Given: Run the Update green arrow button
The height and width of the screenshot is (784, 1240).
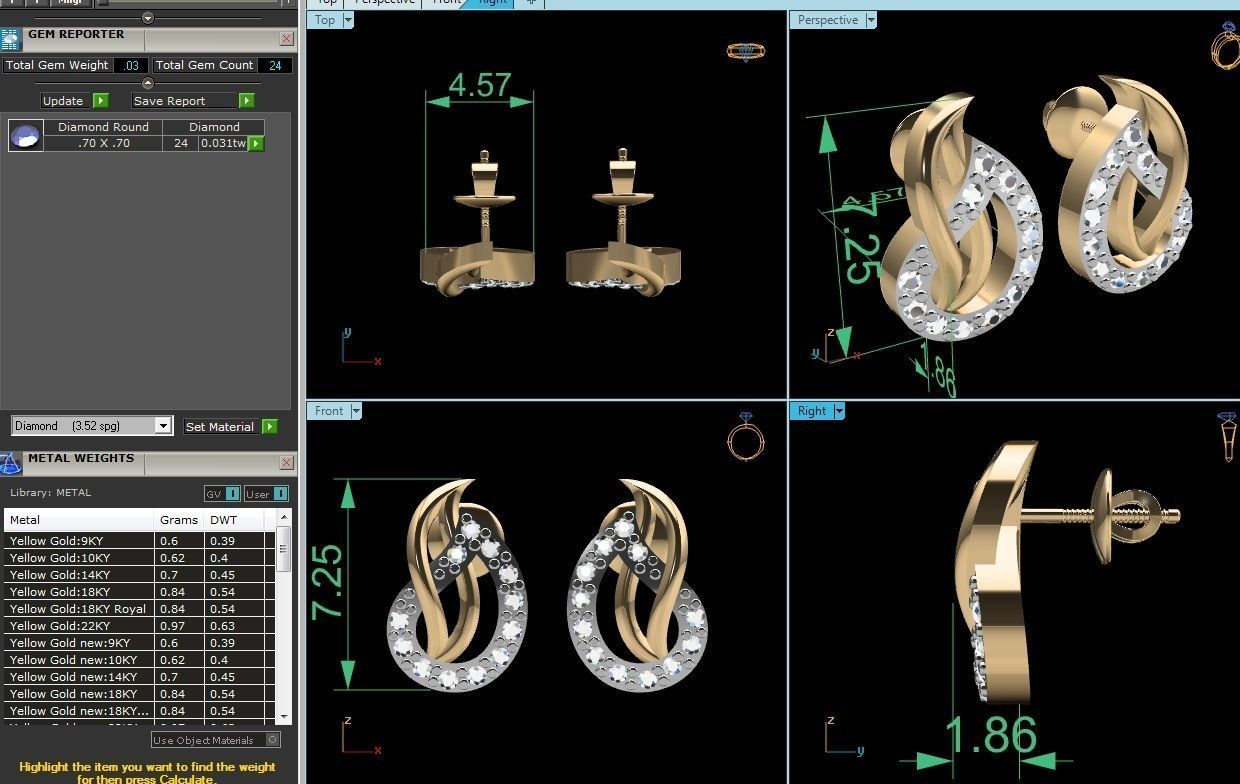Looking at the screenshot, I should (x=101, y=101).
